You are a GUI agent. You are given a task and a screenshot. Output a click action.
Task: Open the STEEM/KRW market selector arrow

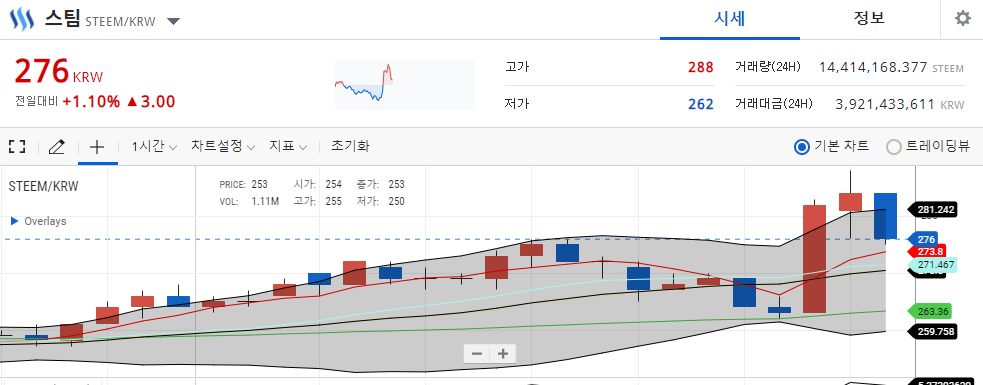tap(174, 21)
